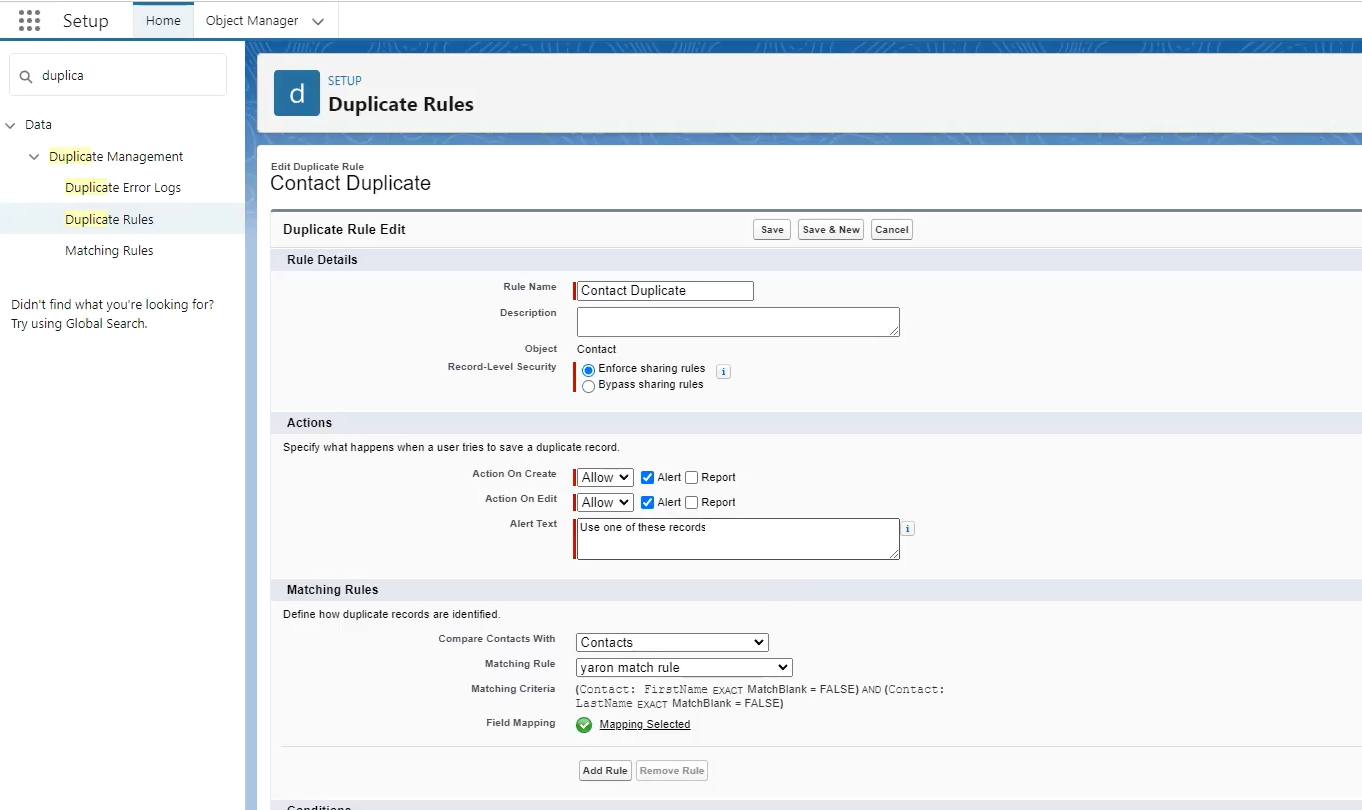Click the SETUP breadcrumb link
The image size is (1362, 810).
pyautogui.click(x=345, y=81)
